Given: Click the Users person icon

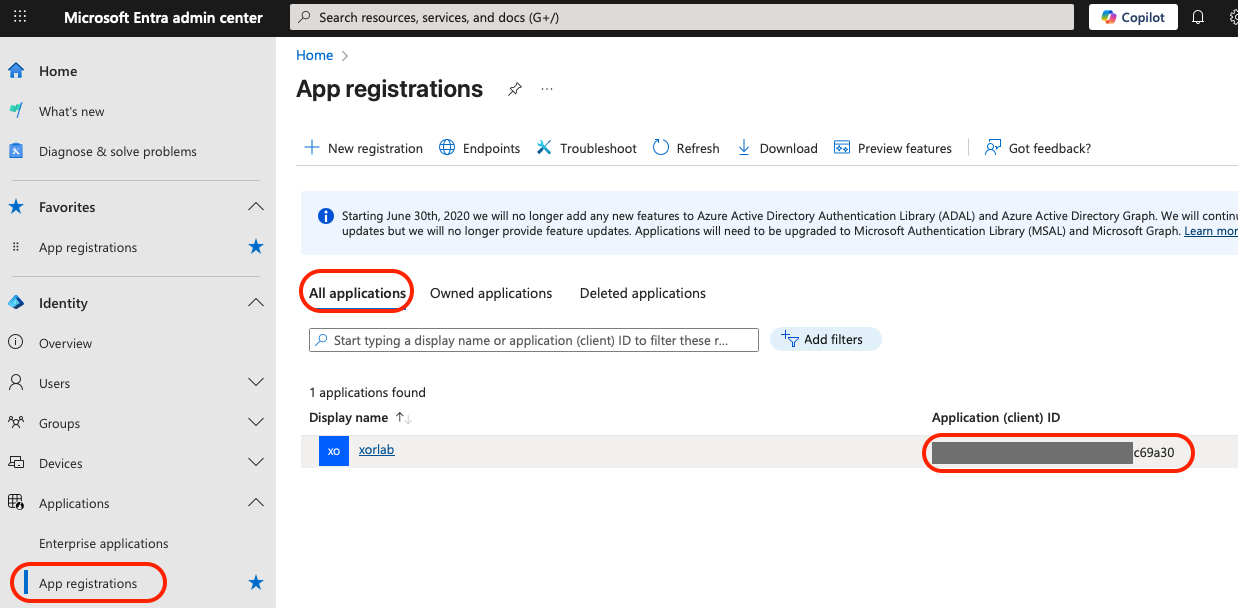Looking at the screenshot, I should [x=16, y=383].
